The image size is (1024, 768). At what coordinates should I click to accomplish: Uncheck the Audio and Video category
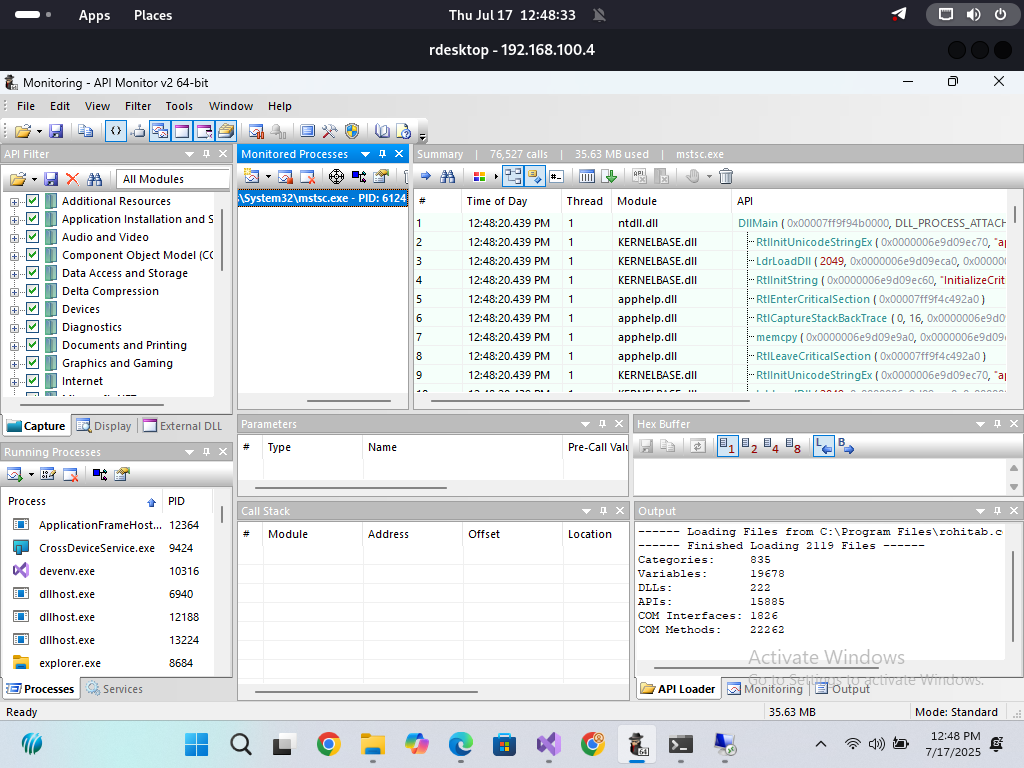[x=33, y=237]
